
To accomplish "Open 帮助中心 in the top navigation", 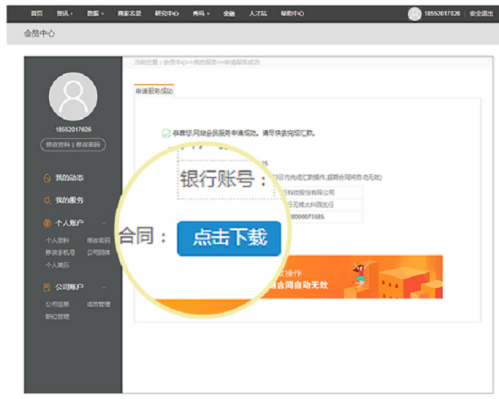I will 292,14.
